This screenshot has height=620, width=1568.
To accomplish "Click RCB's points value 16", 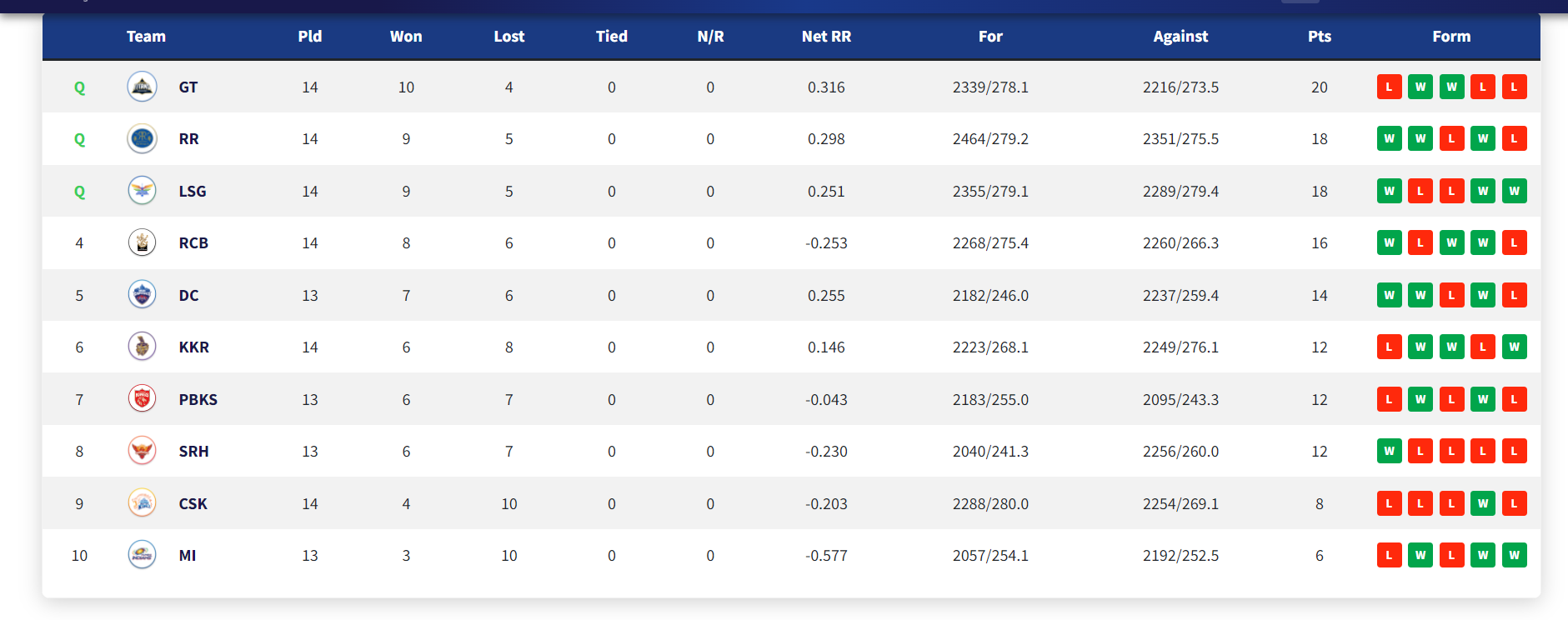I will click(x=1320, y=242).
